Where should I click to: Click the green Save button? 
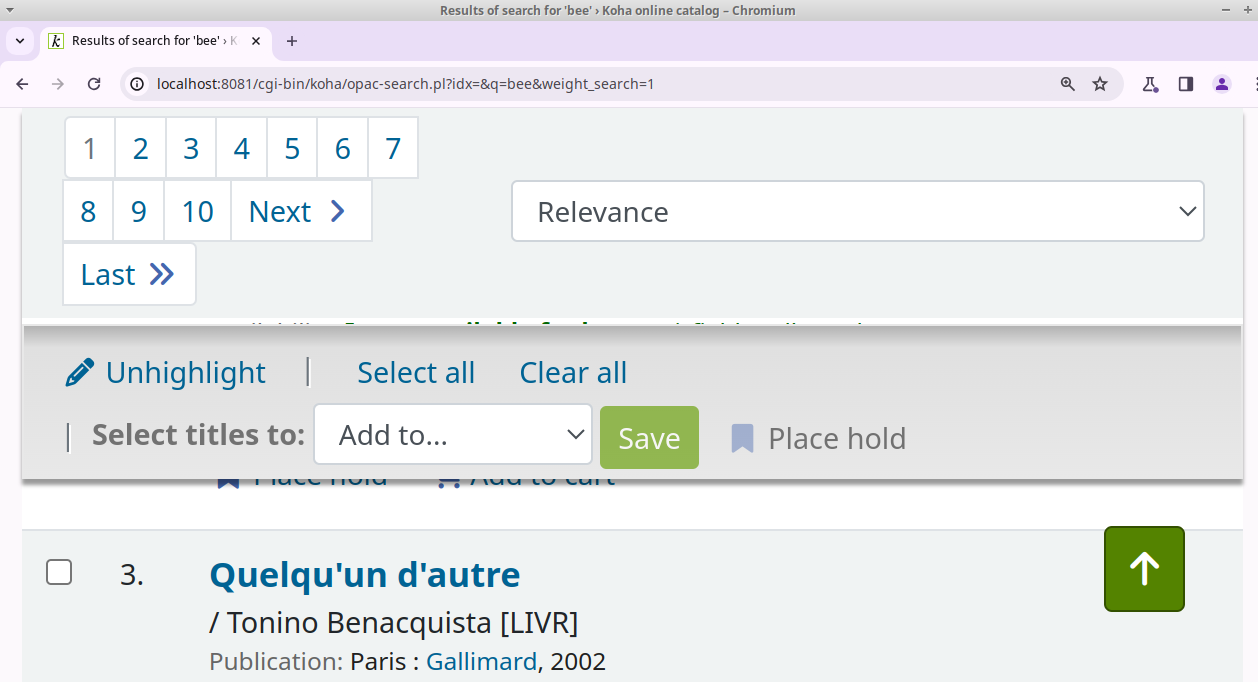[x=649, y=438]
